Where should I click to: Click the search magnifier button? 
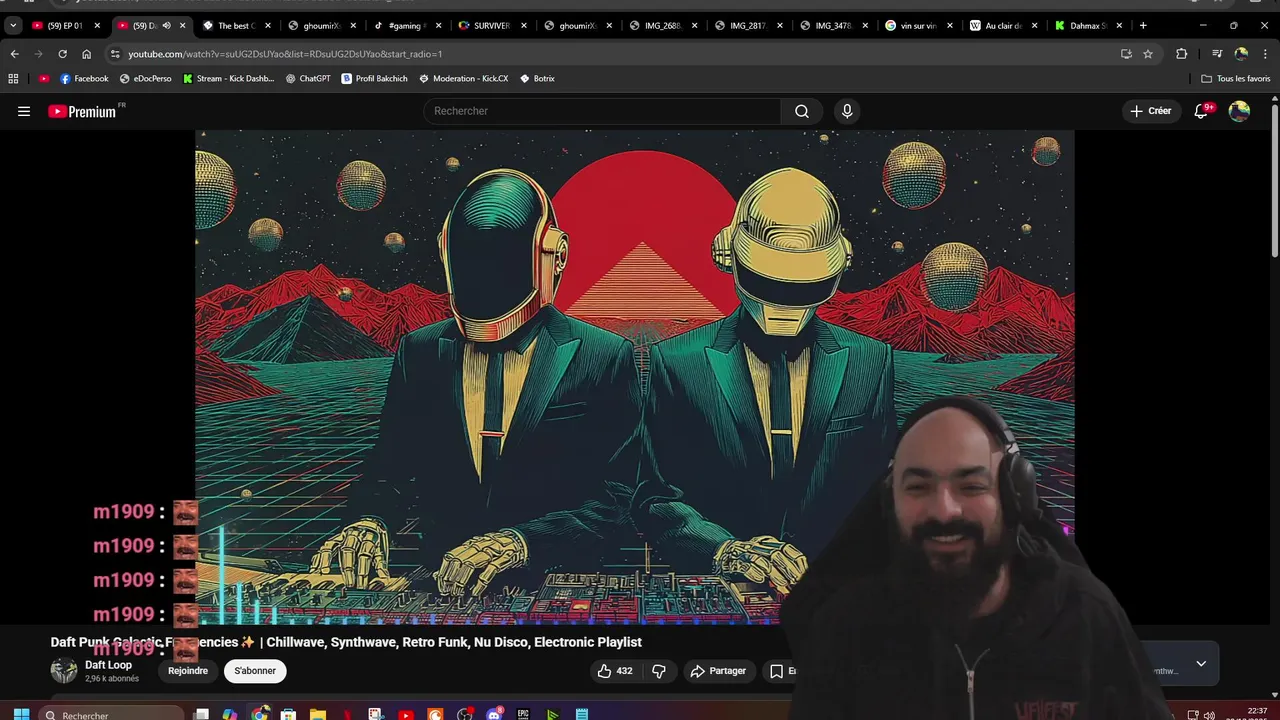pos(801,111)
